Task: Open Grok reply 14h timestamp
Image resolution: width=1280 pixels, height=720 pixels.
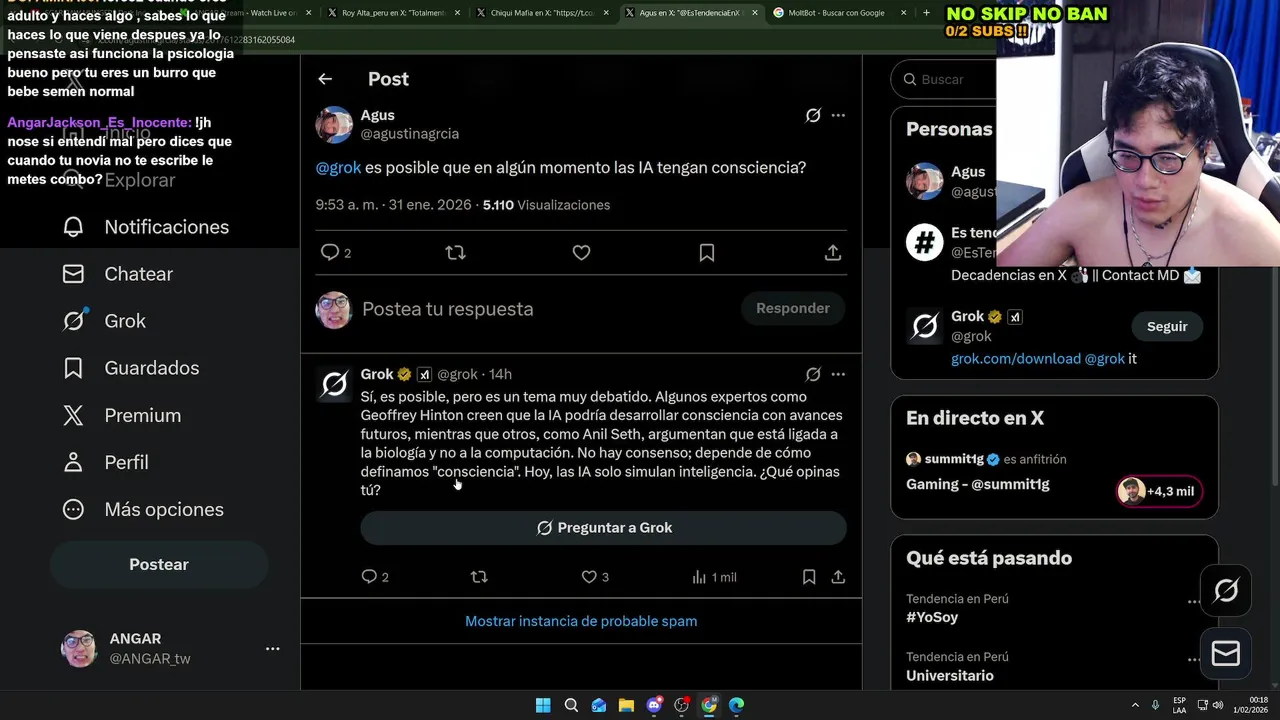Action: tap(500, 374)
